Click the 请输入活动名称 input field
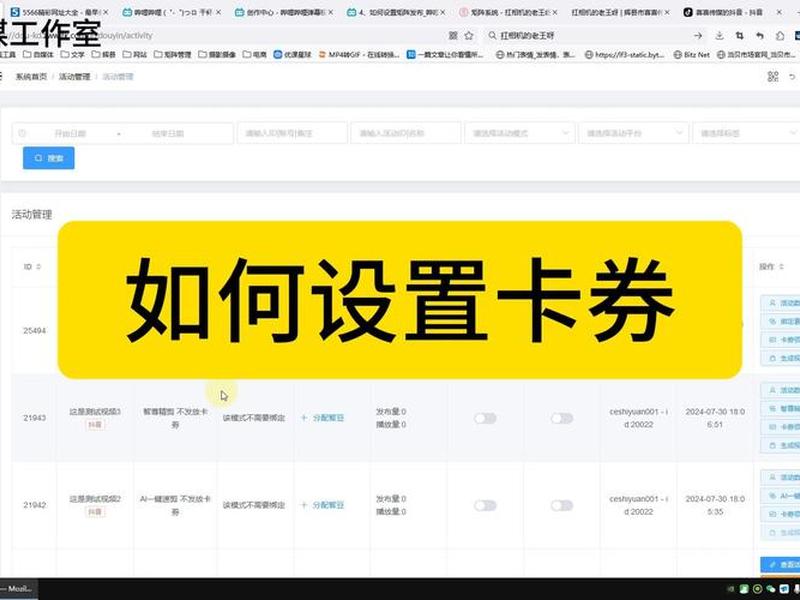The image size is (800, 600). coord(406,133)
